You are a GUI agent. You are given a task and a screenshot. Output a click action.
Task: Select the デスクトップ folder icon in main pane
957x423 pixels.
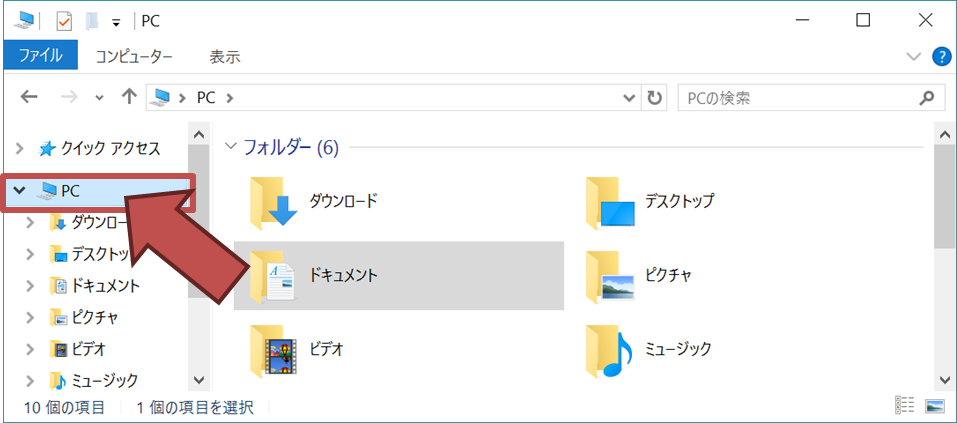(609, 203)
